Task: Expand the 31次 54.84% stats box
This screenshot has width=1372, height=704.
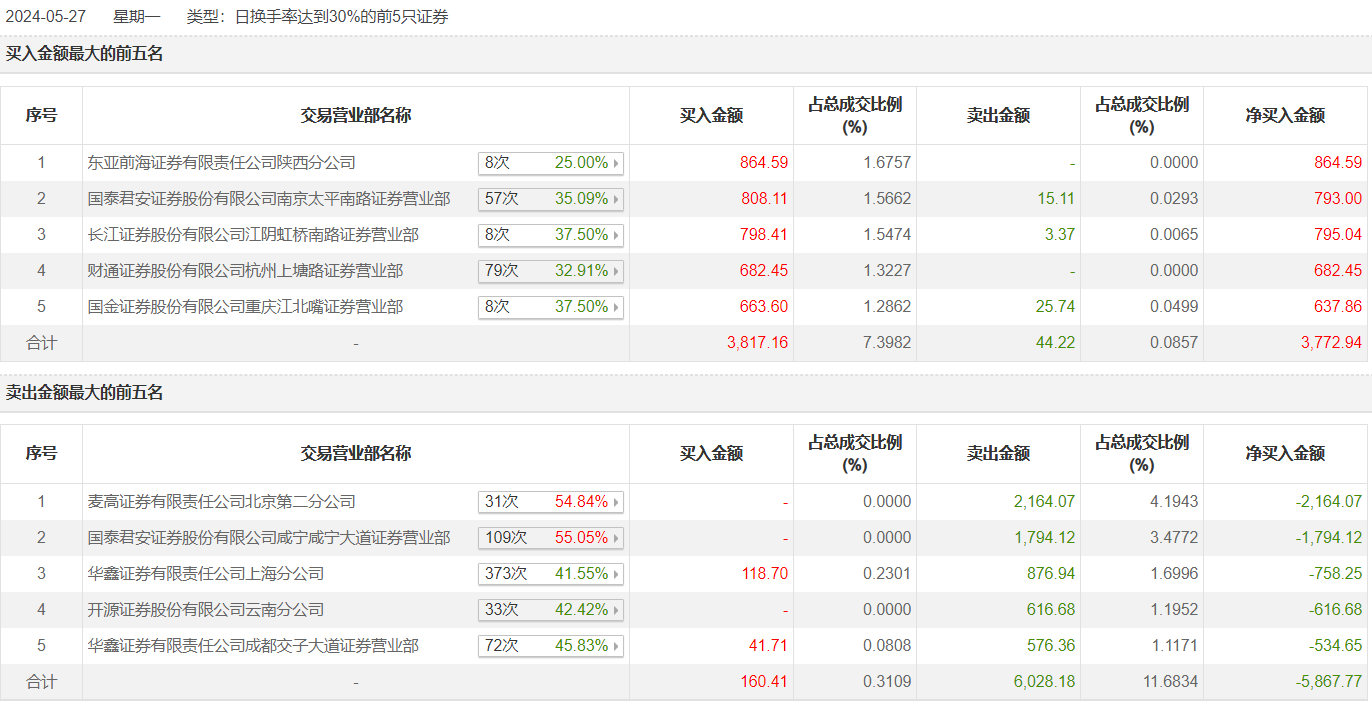Action: pyautogui.click(x=551, y=502)
